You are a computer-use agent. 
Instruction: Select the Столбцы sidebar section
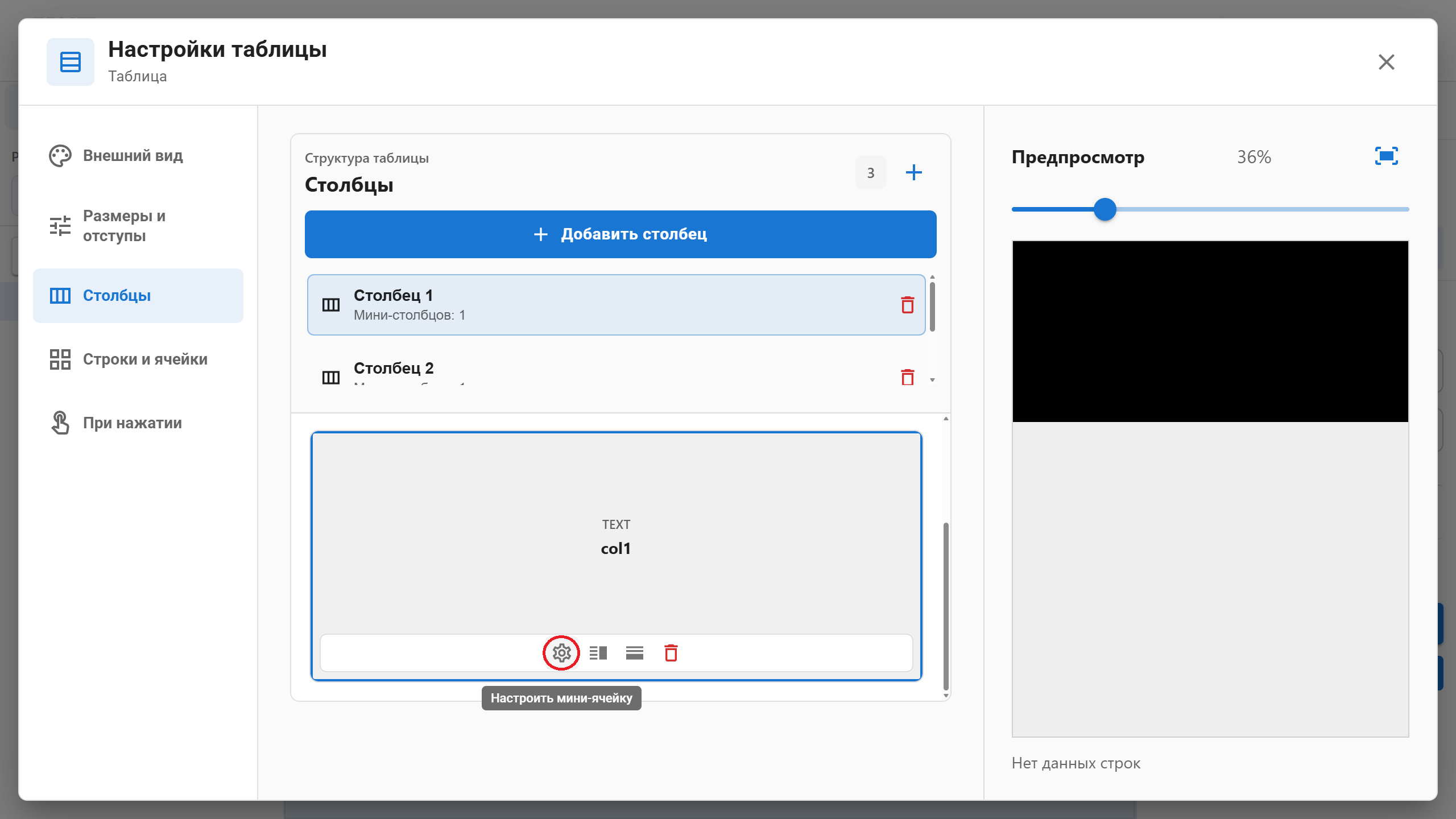click(138, 296)
